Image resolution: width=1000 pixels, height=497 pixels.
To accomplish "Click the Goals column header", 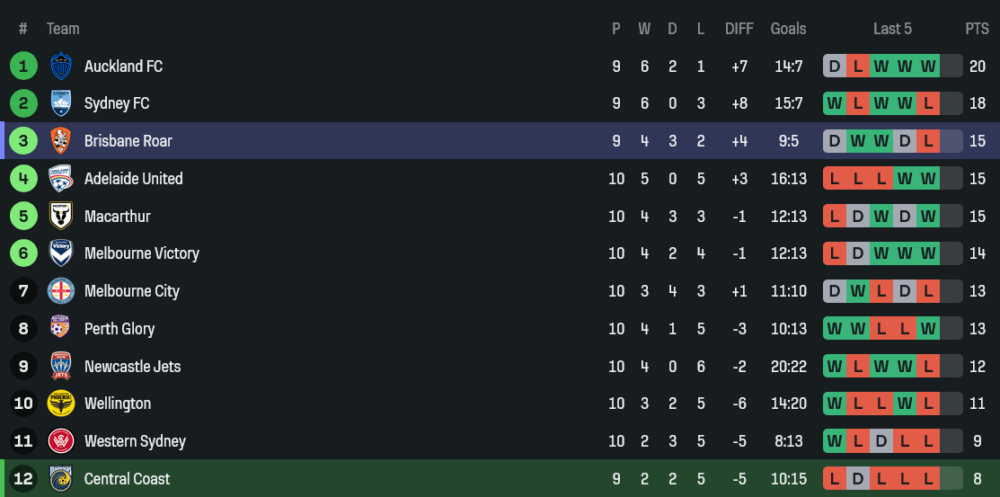I will (788, 29).
